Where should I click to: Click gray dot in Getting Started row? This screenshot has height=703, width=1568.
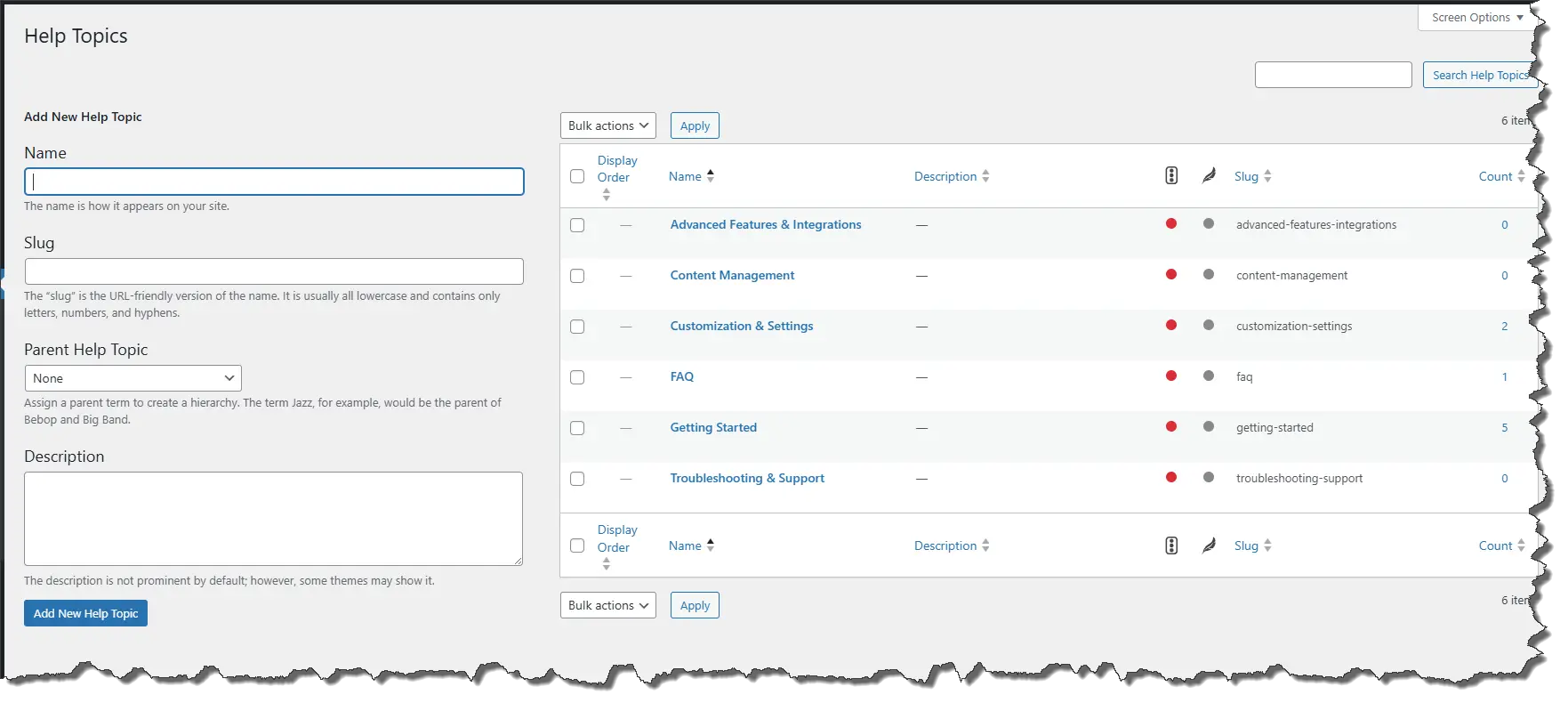[x=1209, y=427]
